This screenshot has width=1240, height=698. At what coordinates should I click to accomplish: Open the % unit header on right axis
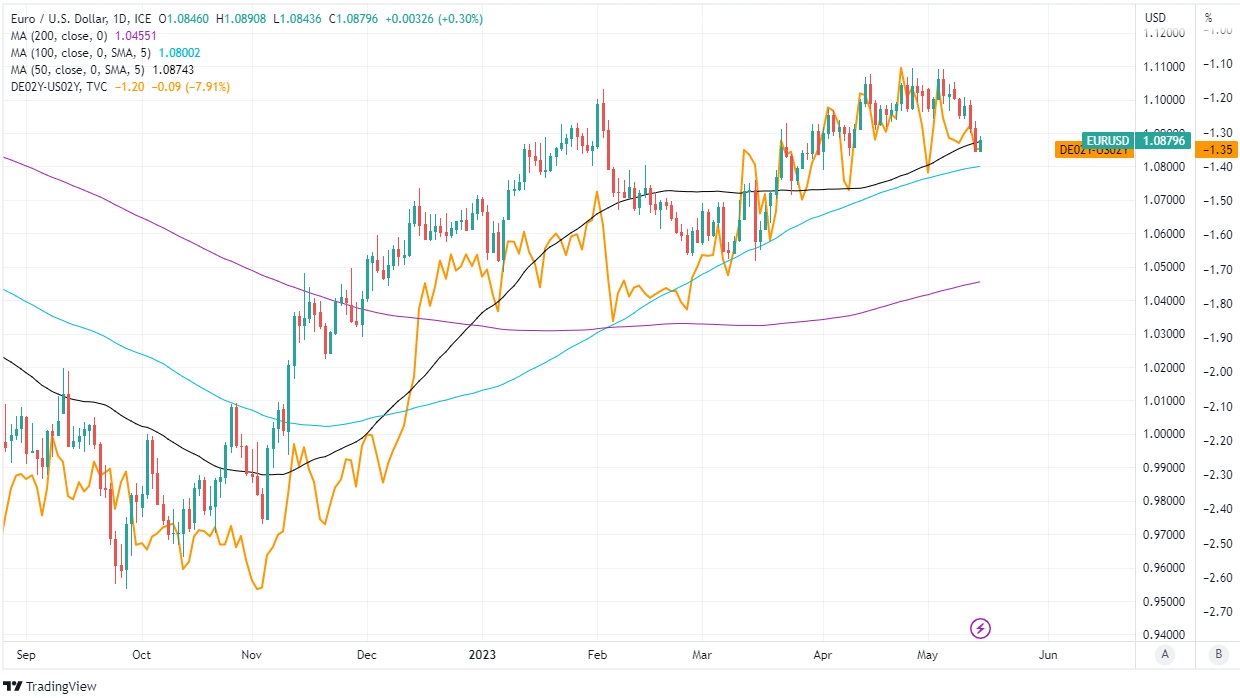1208,17
